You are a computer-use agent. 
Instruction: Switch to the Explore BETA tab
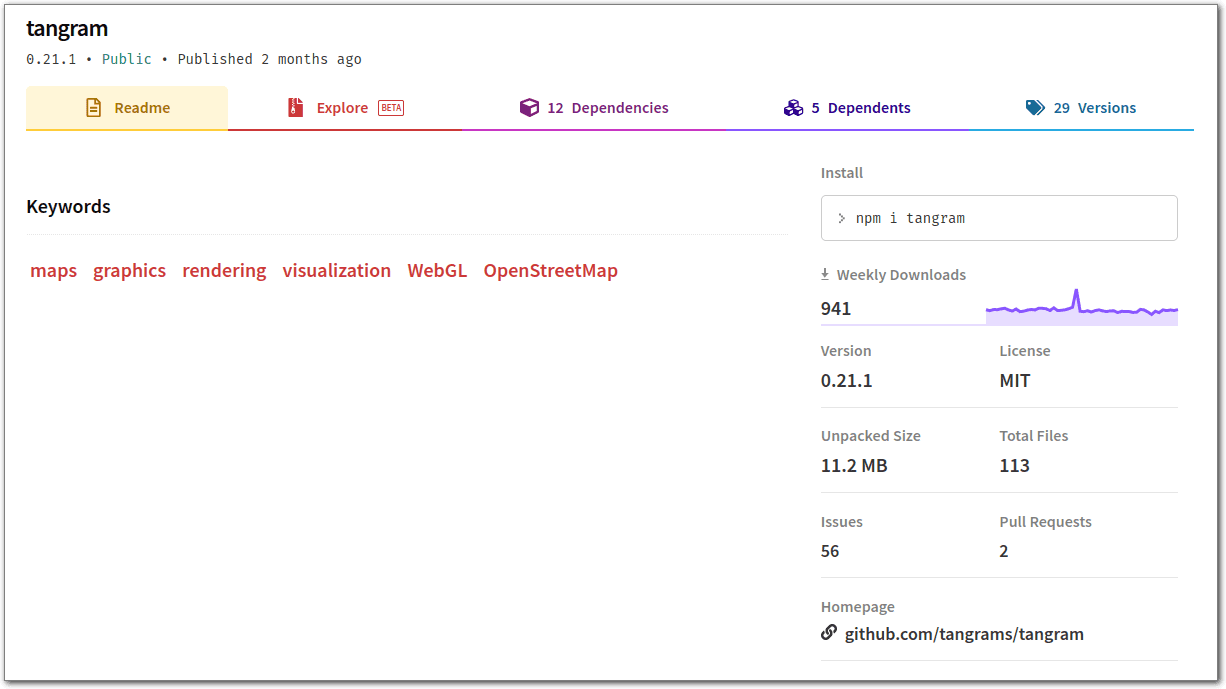point(345,108)
